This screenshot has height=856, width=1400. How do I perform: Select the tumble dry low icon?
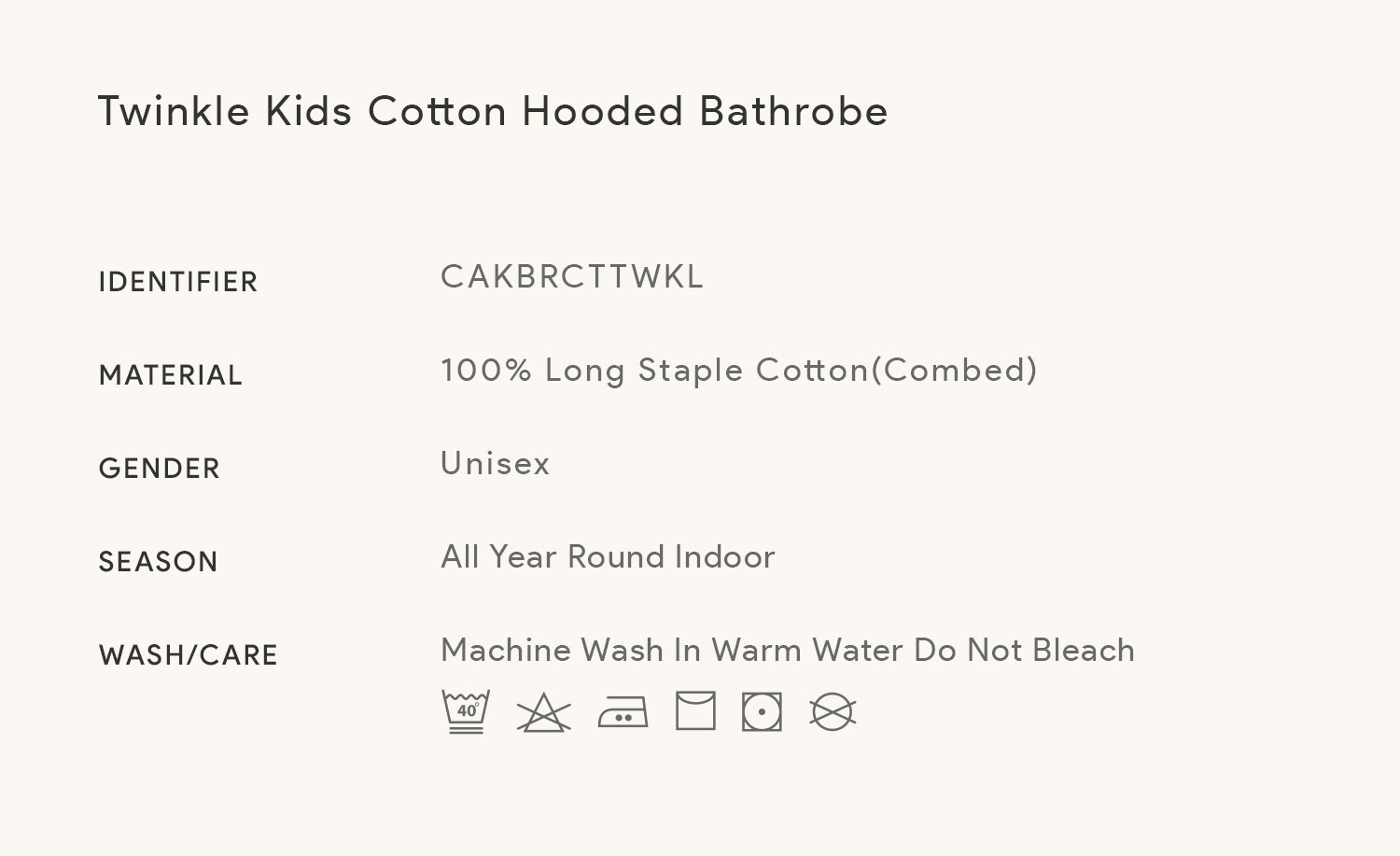point(762,712)
